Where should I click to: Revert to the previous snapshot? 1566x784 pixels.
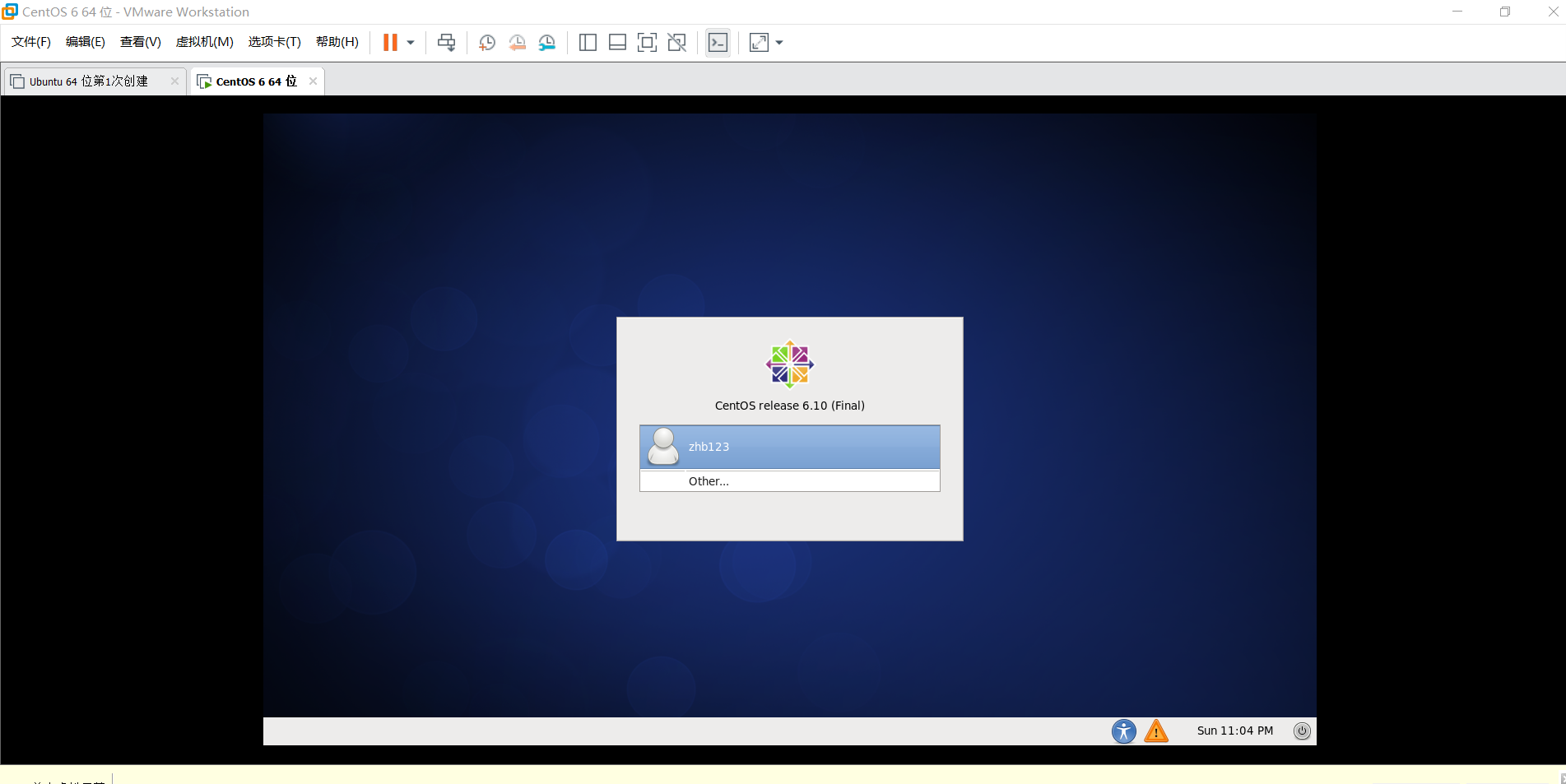[x=517, y=43]
